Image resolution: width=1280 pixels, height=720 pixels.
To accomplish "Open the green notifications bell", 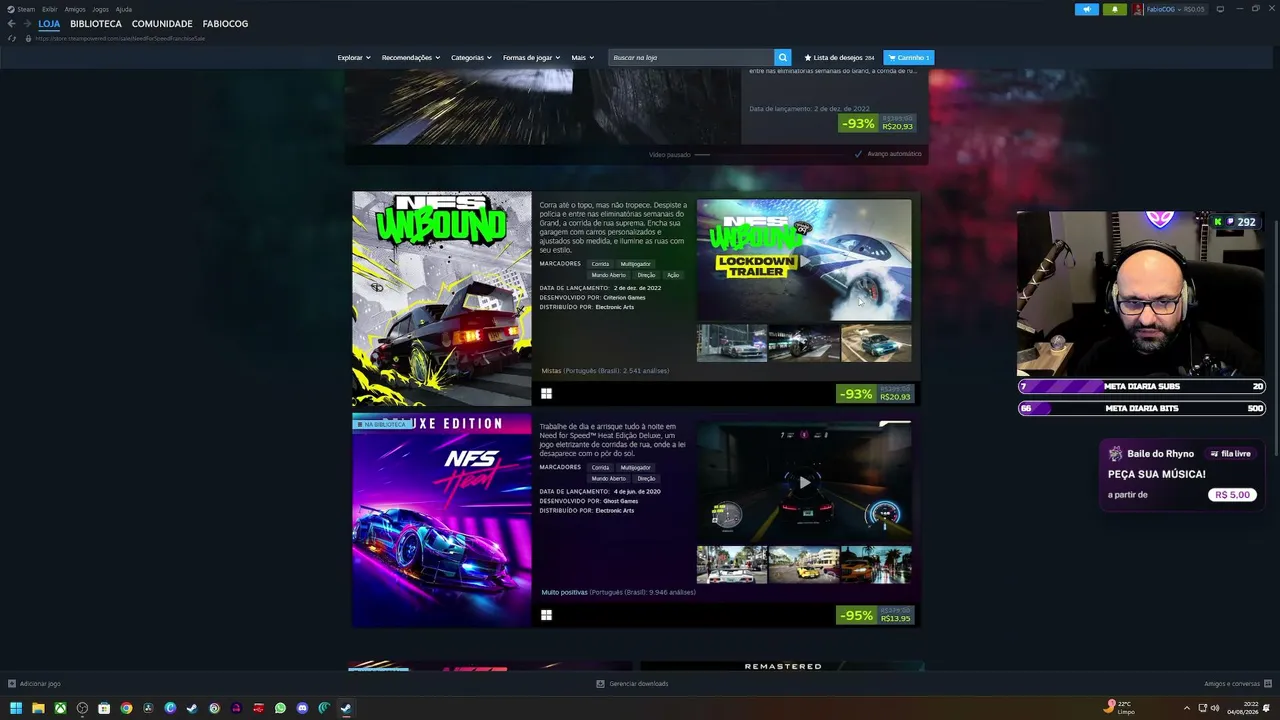I will (x=1115, y=9).
